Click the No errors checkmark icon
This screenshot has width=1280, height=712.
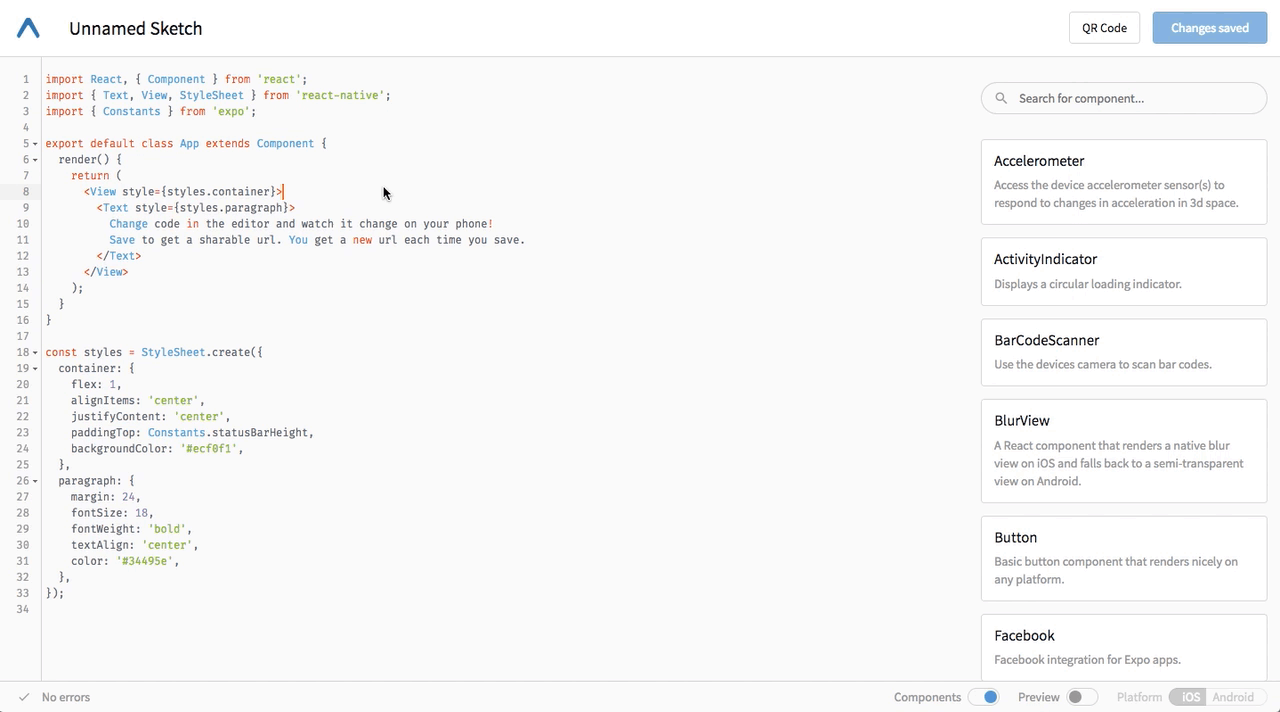(x=24, y=697)
